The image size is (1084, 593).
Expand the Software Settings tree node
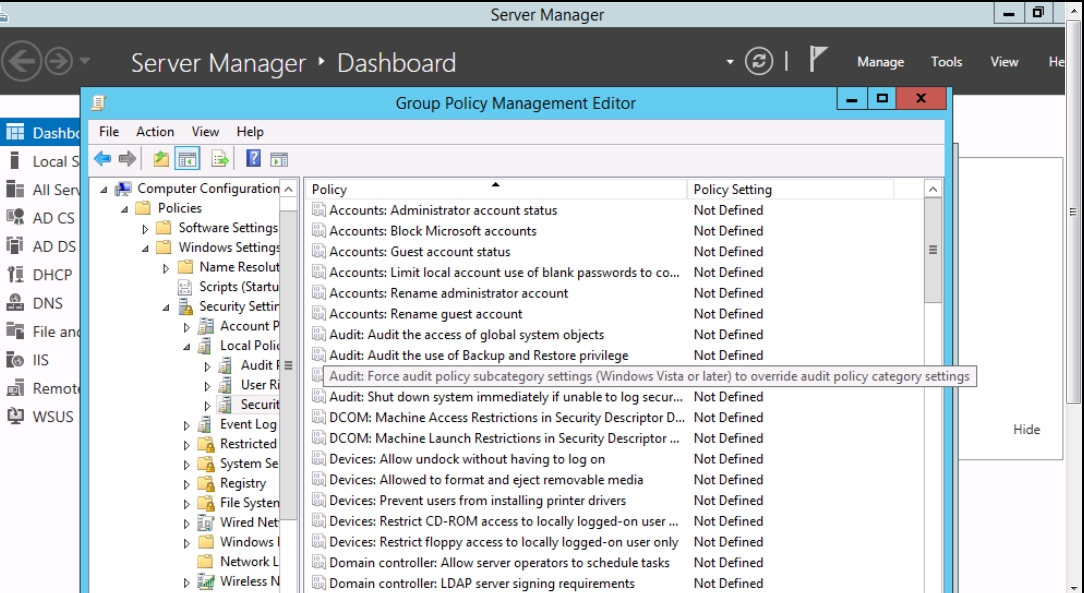tap(146, 229)
